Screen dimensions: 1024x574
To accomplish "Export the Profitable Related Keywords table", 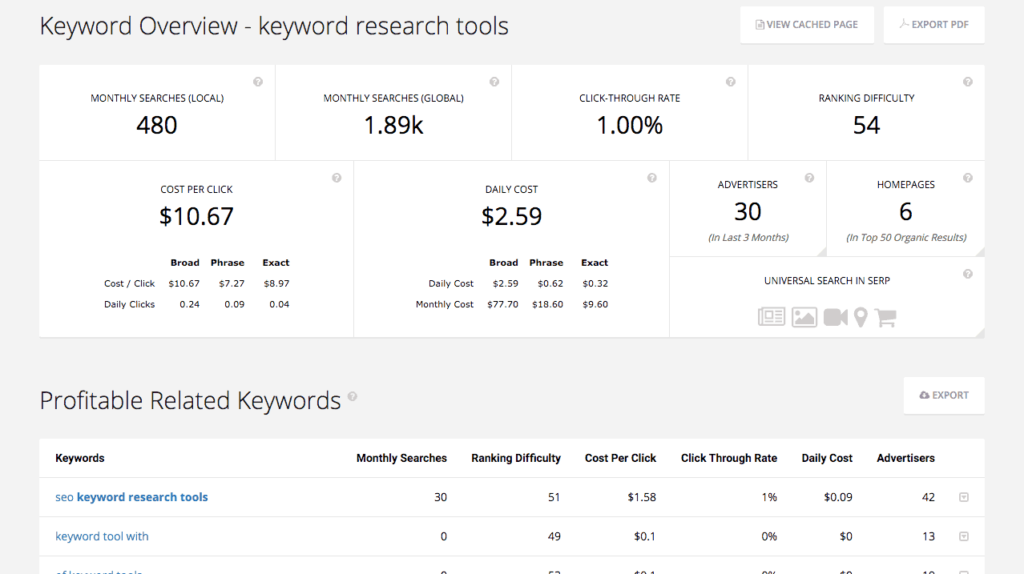I will click(x=944, y=395).
